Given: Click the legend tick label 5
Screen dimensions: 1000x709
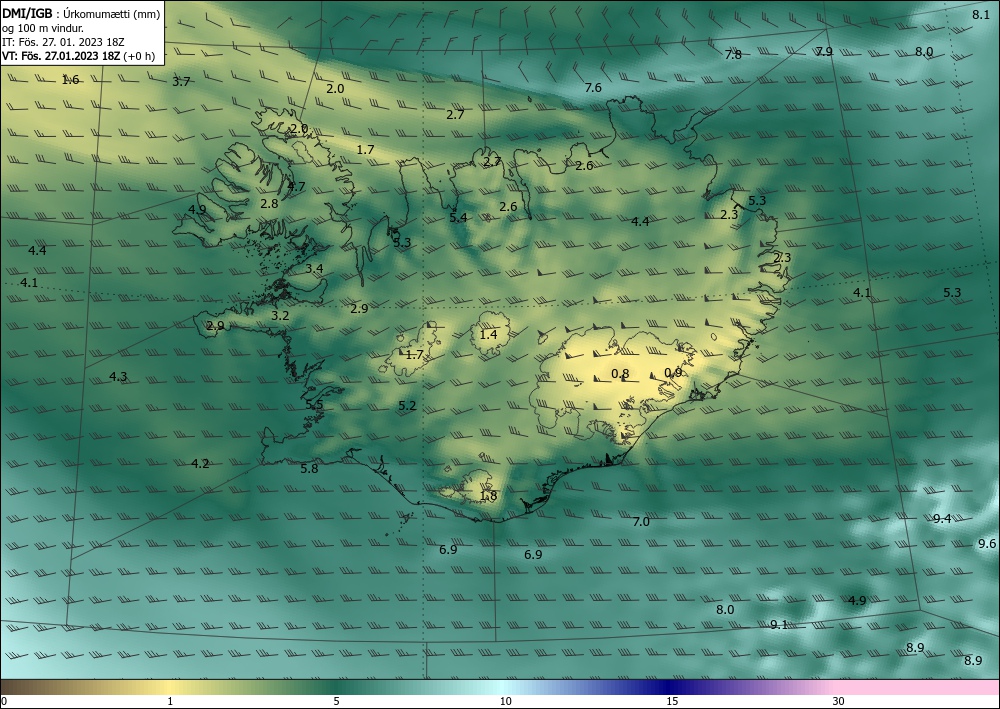Looking at the screenshot, I should click(x=336, y=702).
